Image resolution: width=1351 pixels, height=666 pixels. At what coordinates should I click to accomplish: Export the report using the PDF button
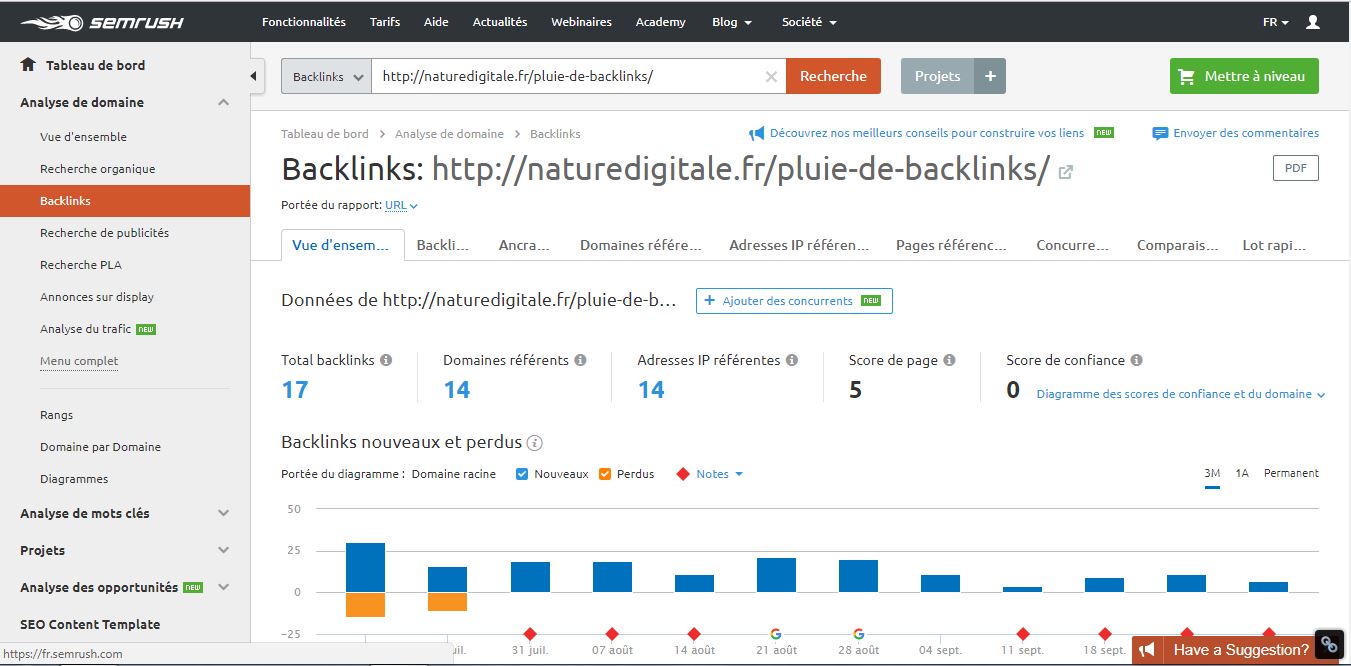tap(1295, 167)
